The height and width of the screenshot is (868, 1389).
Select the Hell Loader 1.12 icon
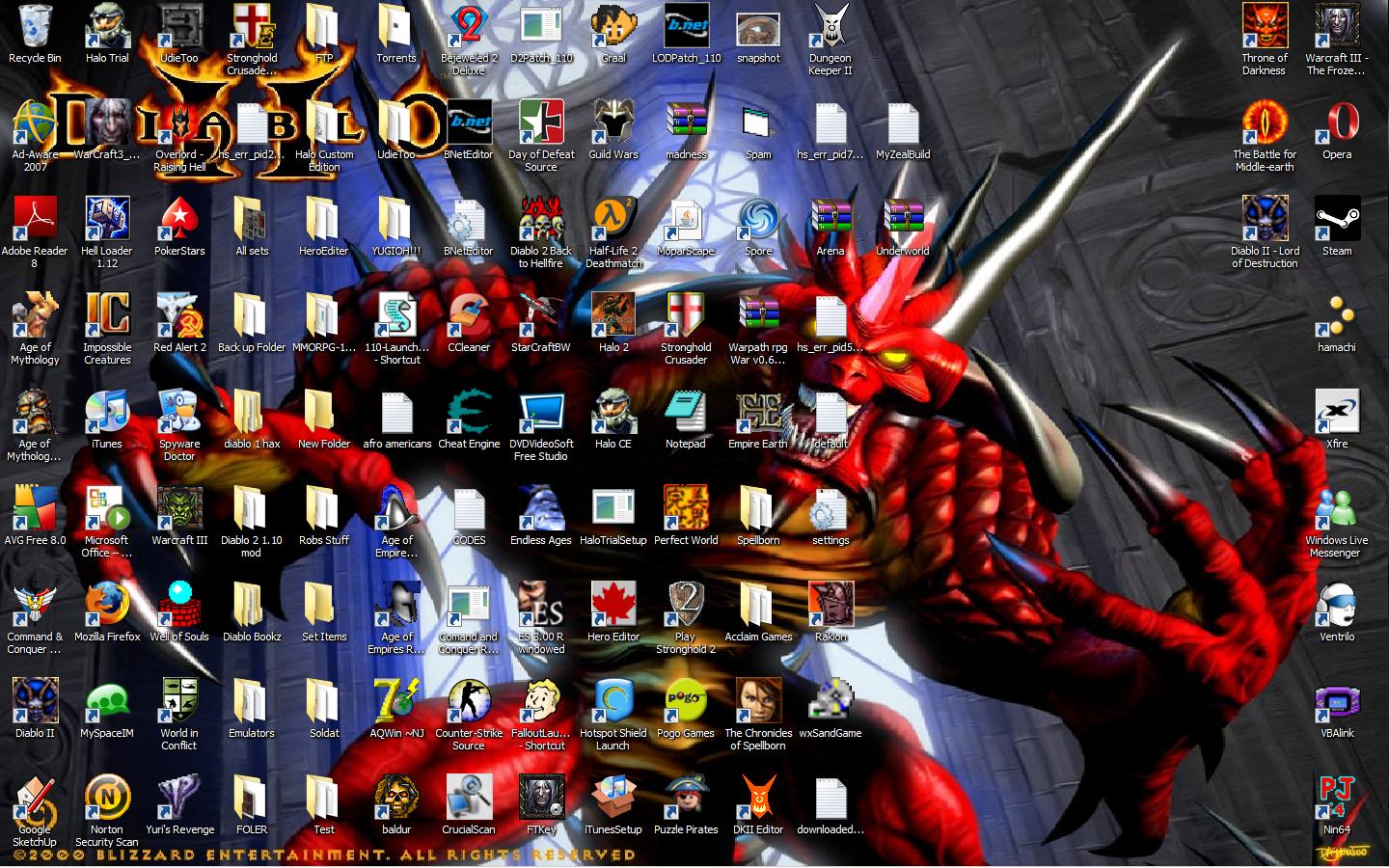click(107, 219)
